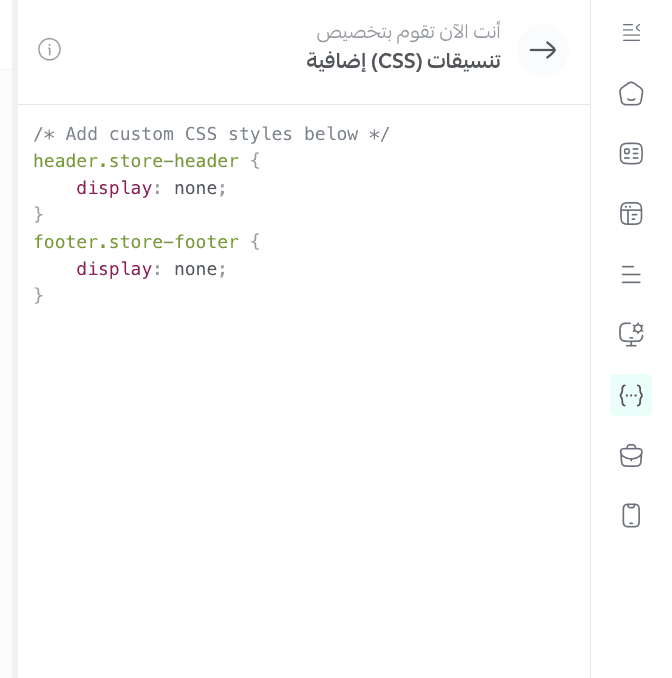Screen dimensions: 672x678
Task: Switch to the mobile phone preview icon
Action: click(x=631, y=516)
